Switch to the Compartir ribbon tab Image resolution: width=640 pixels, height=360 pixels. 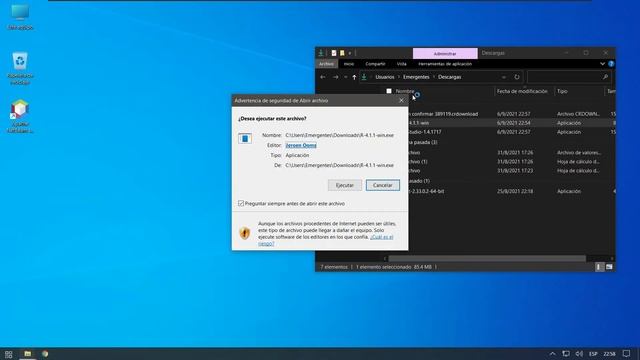point(375,64)
